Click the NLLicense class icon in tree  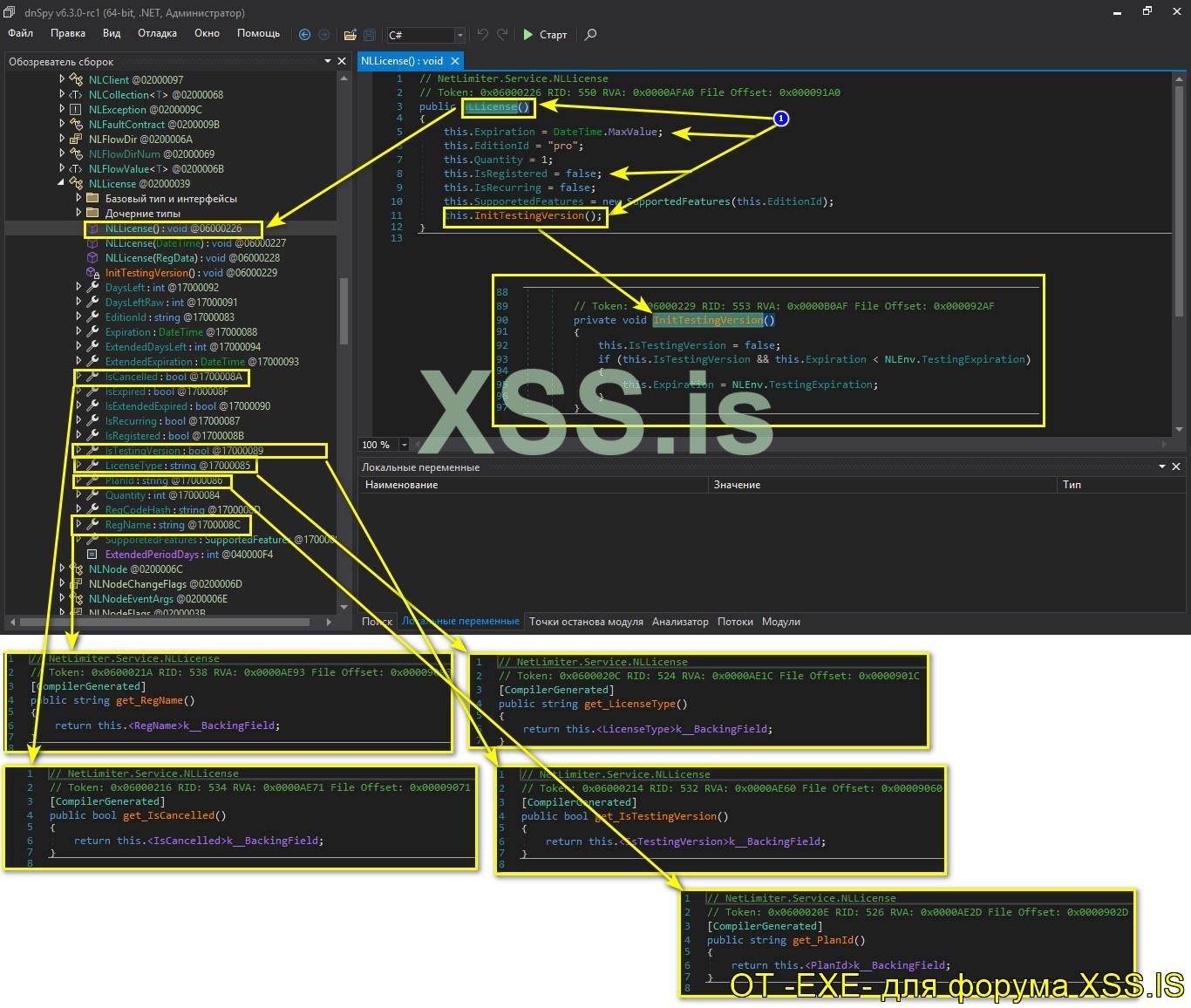click(76, 184)
